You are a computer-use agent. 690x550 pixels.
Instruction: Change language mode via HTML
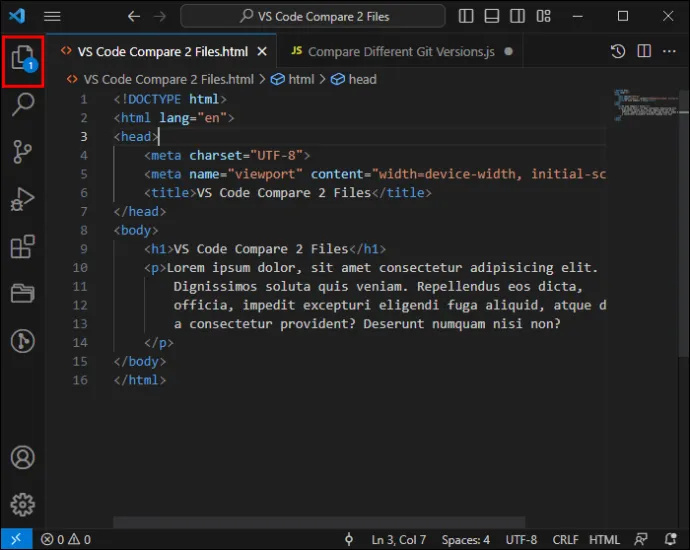tap(604, 539)
